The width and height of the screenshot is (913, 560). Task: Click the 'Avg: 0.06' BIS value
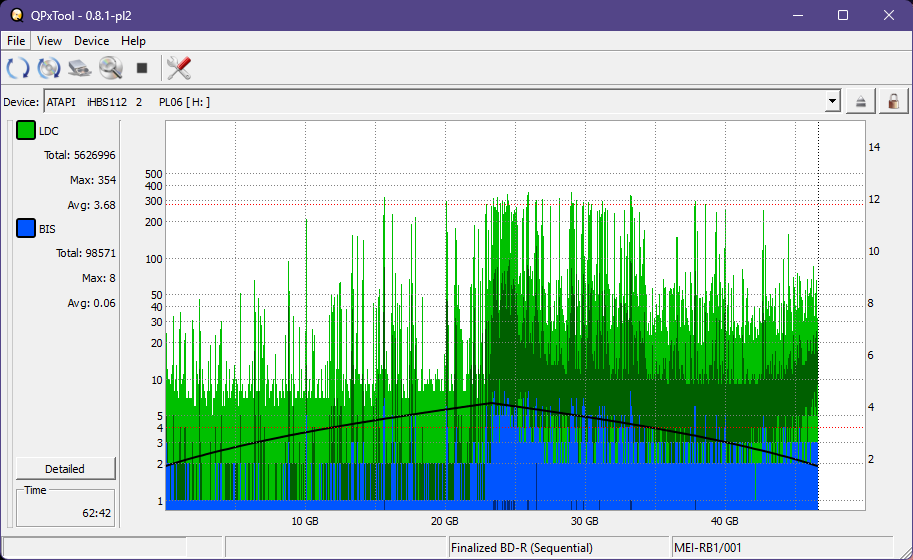click(91, 303)
